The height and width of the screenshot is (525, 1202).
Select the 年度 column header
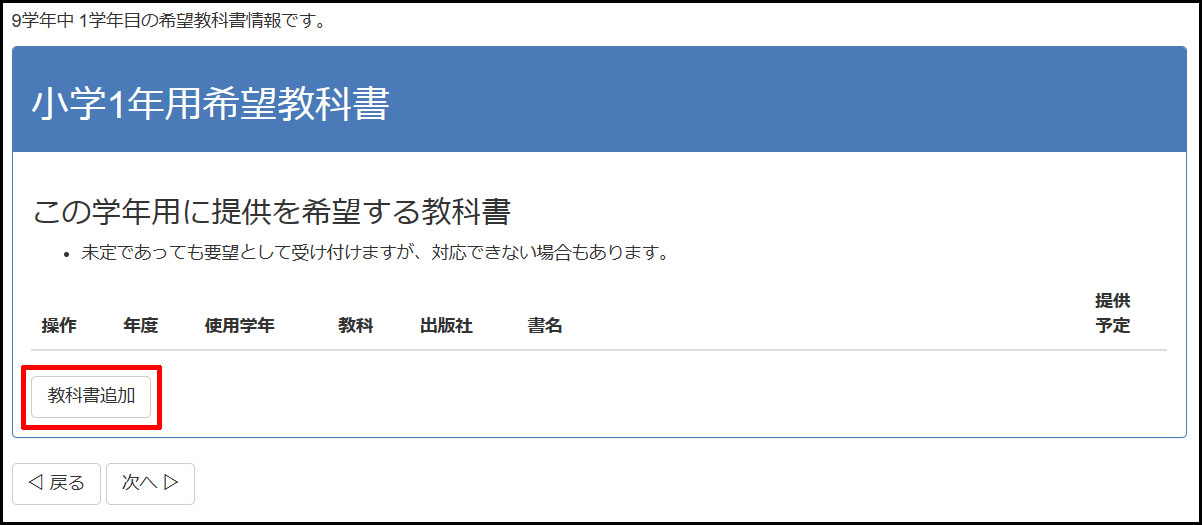tap(141, 326)
